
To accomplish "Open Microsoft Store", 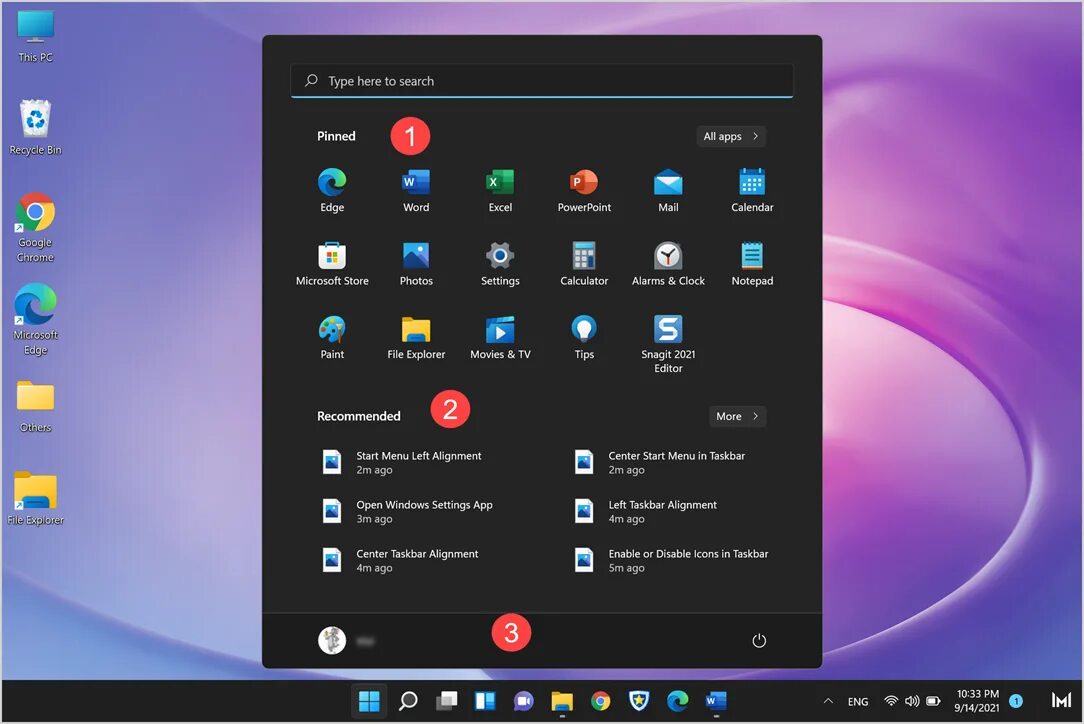I will (x=332, y=263).
